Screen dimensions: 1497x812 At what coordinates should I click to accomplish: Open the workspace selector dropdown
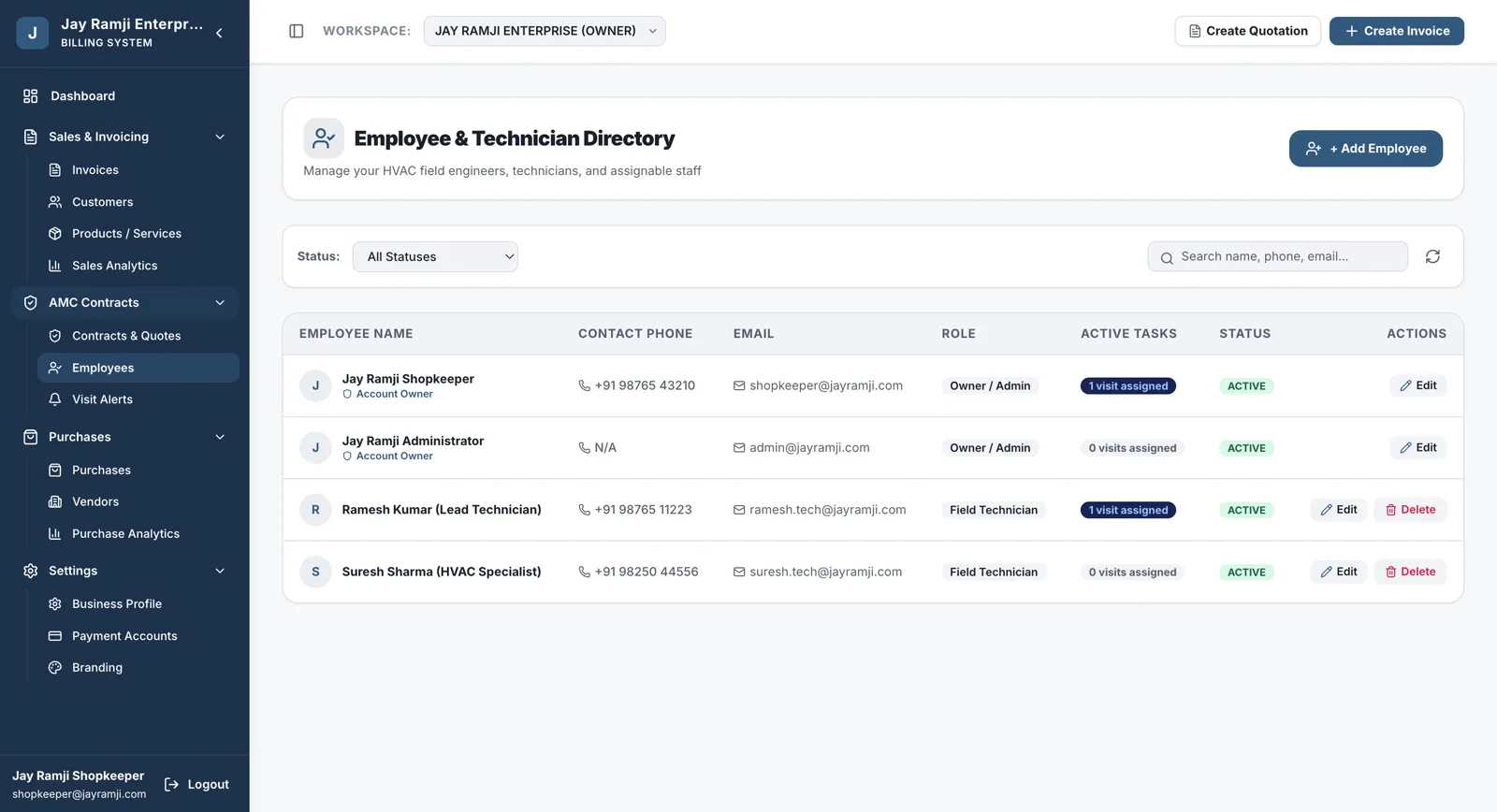[545, 31]
